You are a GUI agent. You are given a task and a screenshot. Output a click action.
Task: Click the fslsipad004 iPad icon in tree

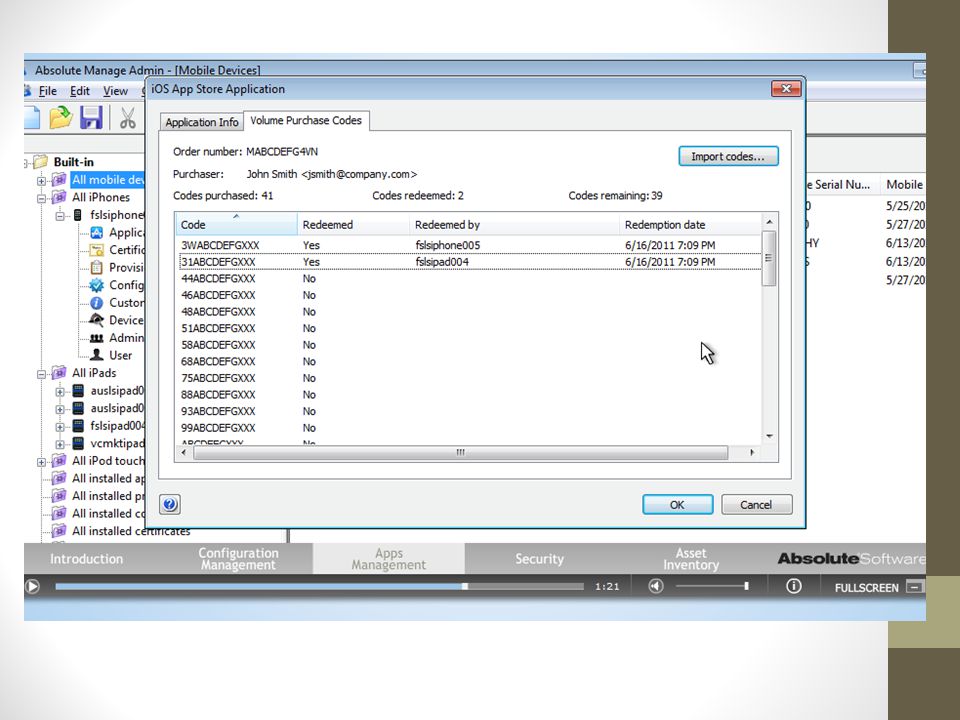78,426
